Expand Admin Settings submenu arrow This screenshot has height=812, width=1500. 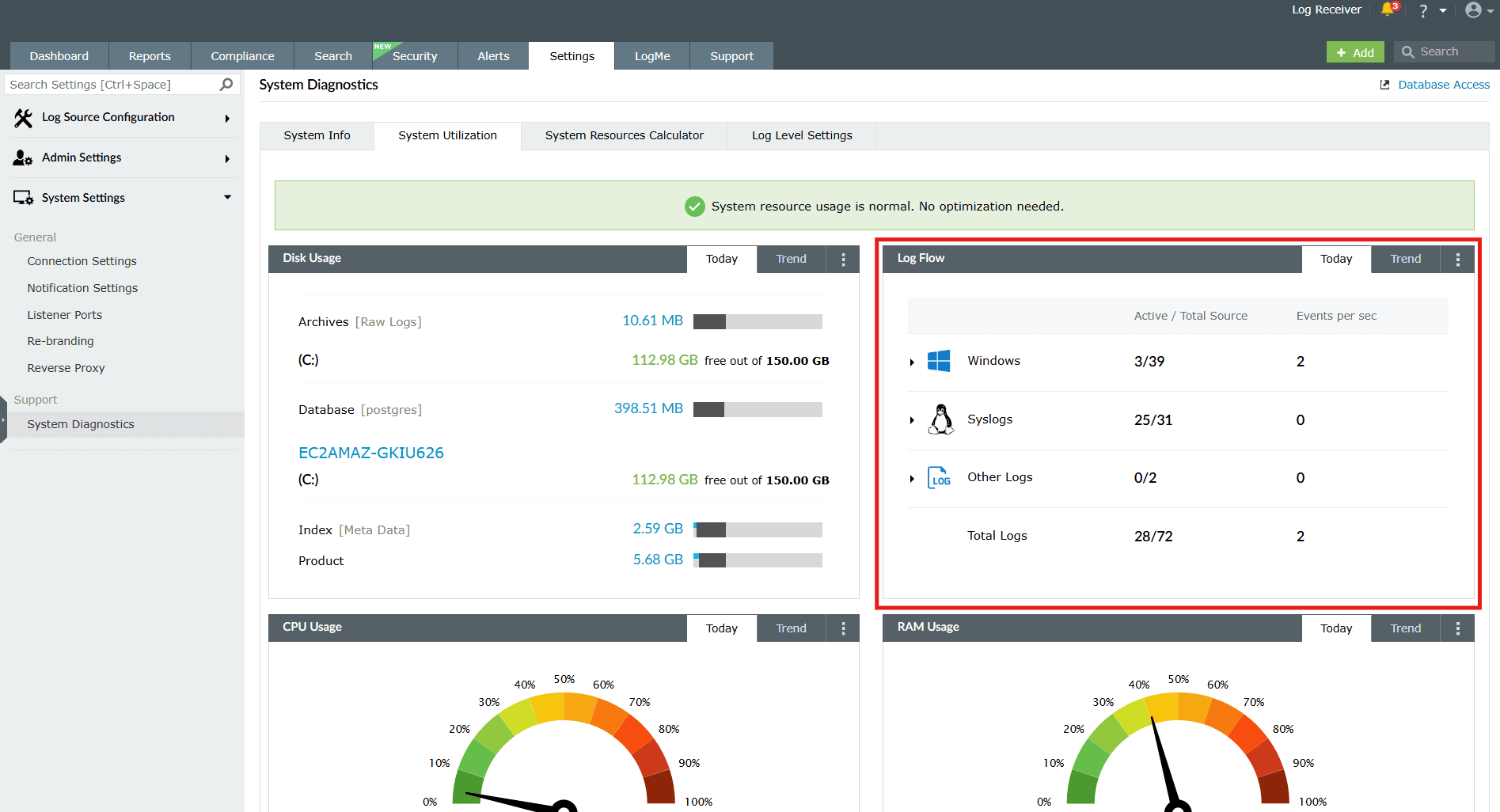click(x=227, y=159)
